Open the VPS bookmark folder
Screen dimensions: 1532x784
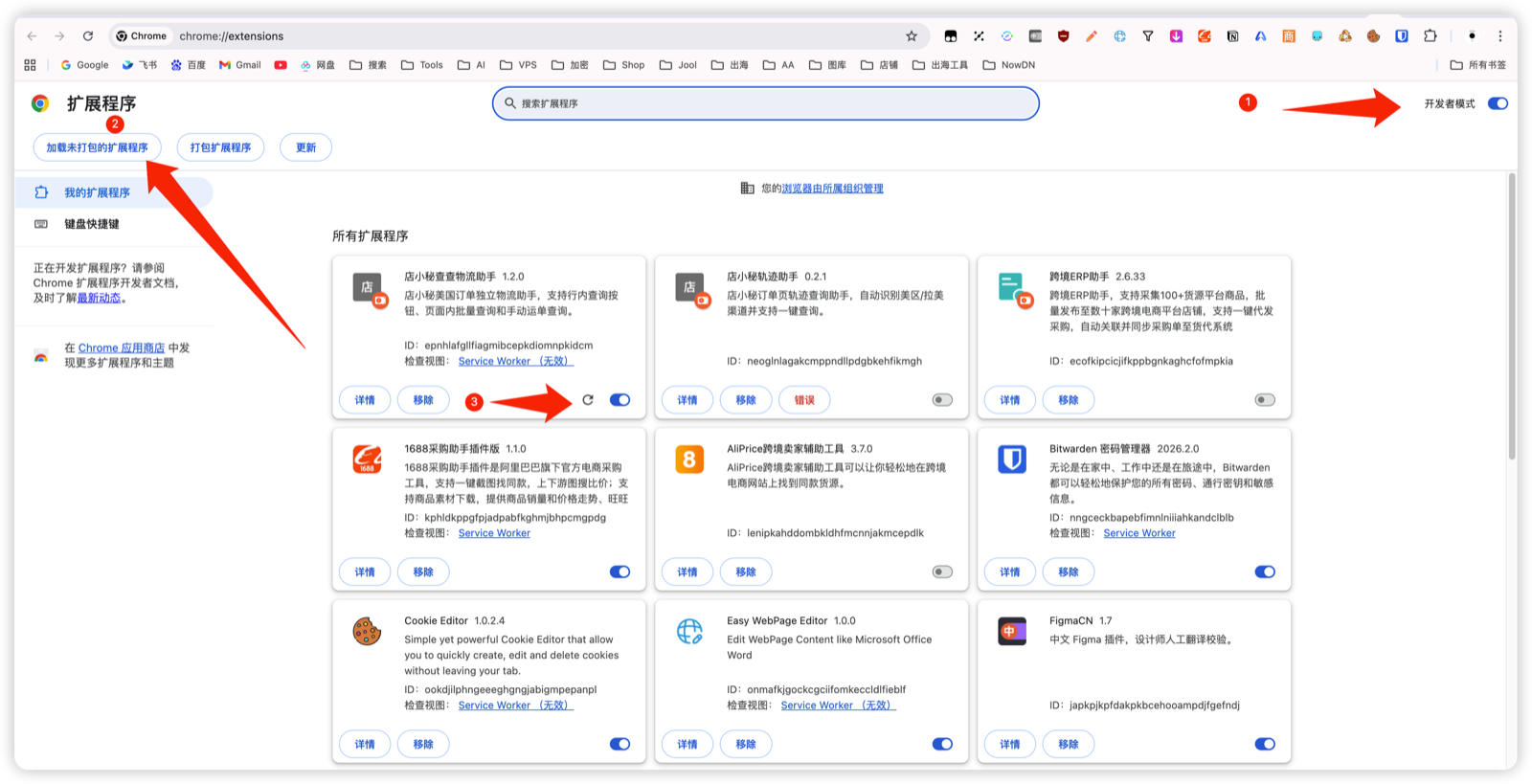point(518,65)
